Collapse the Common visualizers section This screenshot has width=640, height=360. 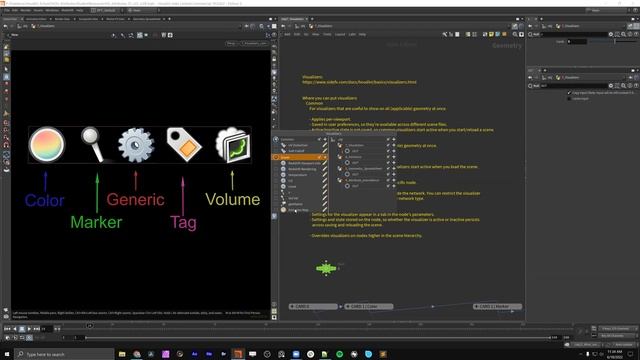(x=276, y=139)
